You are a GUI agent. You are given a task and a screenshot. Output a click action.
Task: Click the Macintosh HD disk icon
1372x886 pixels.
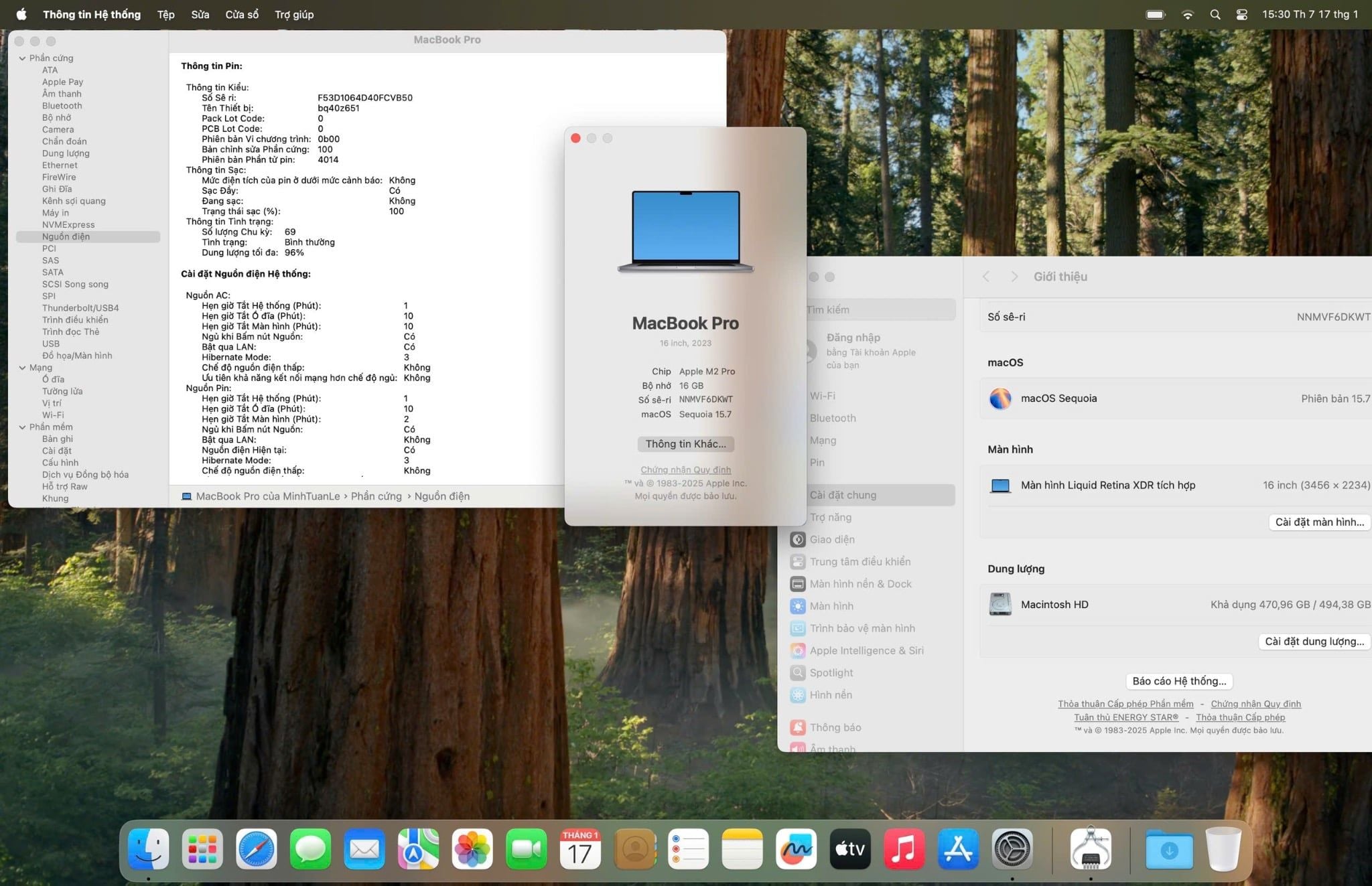pos(1001,604)
